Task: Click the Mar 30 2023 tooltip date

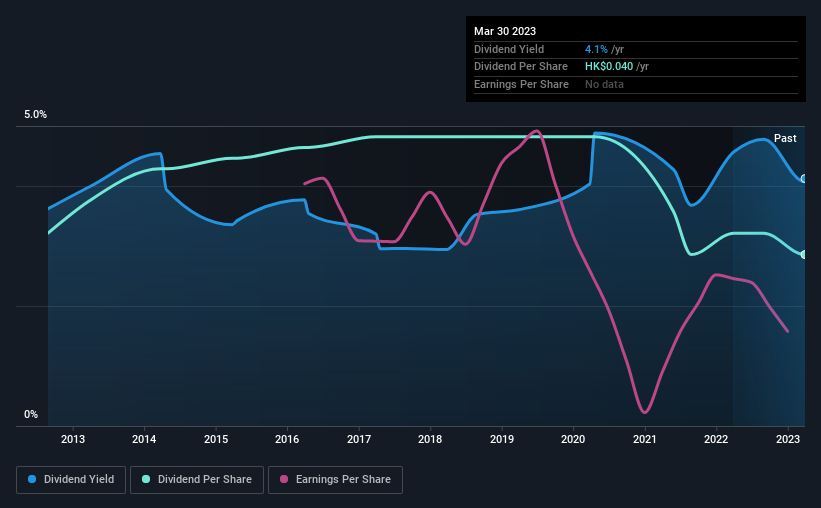Action: click(x=505, y=31)
